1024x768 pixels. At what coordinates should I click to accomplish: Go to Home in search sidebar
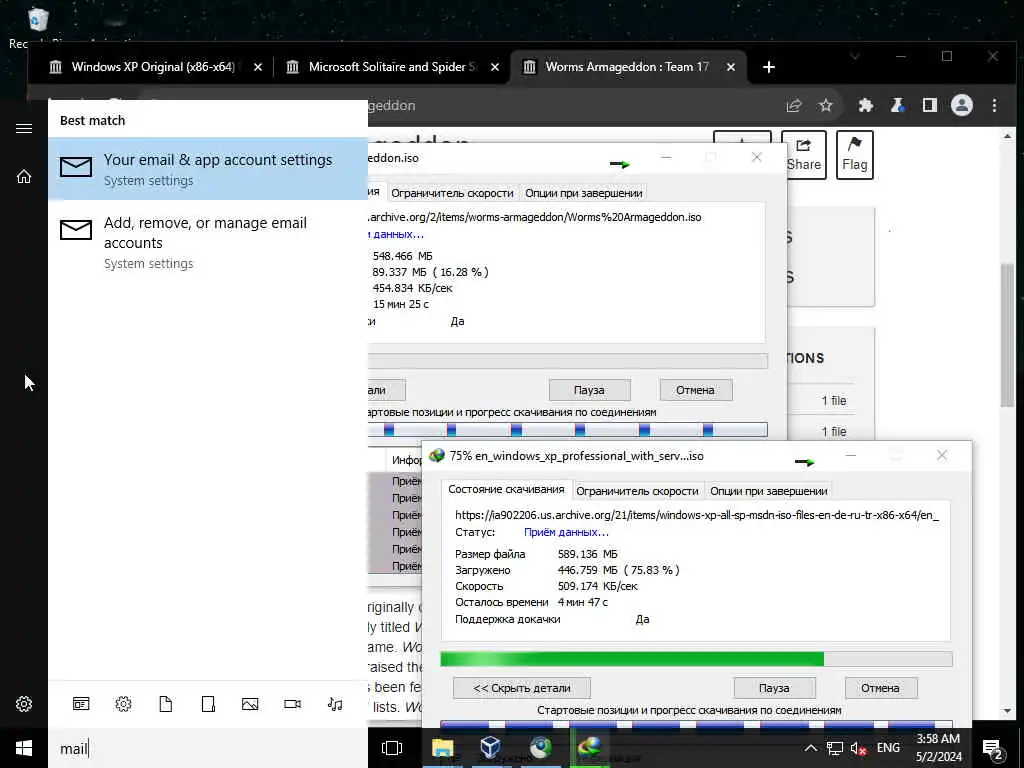click(x=24, y=176)
